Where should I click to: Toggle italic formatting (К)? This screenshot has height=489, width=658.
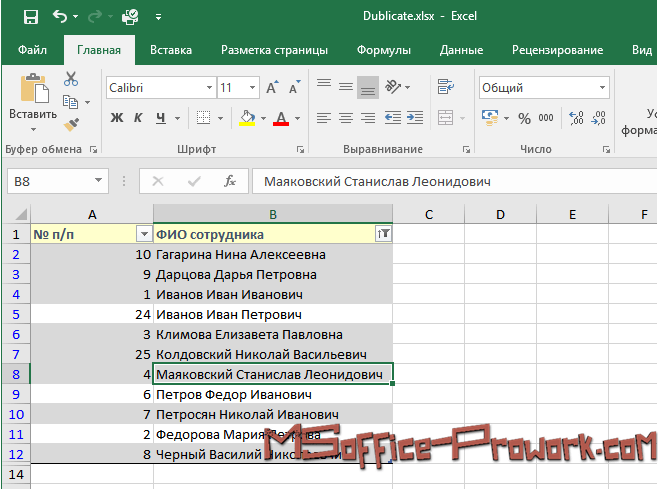[139, 118]
